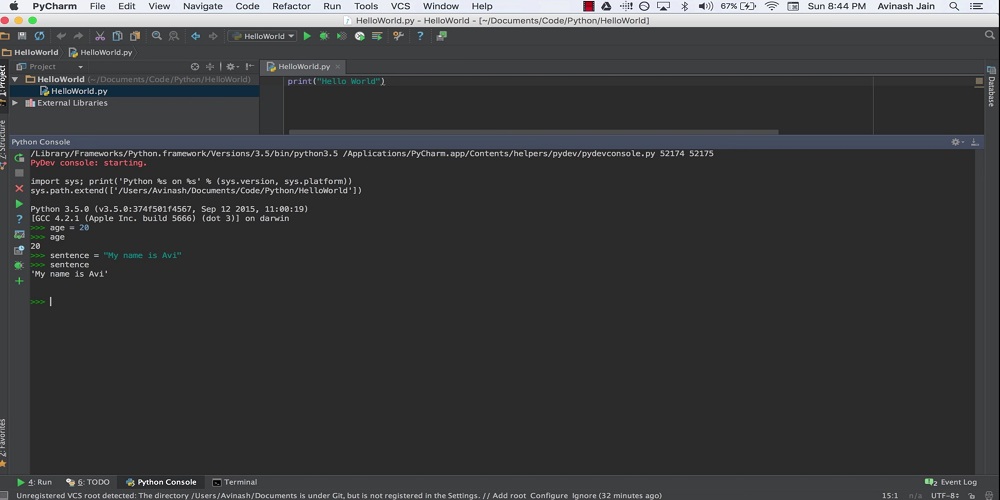1000x500 pixels.
Task: Click Ignore link in status bar
Action: (584, 496)
